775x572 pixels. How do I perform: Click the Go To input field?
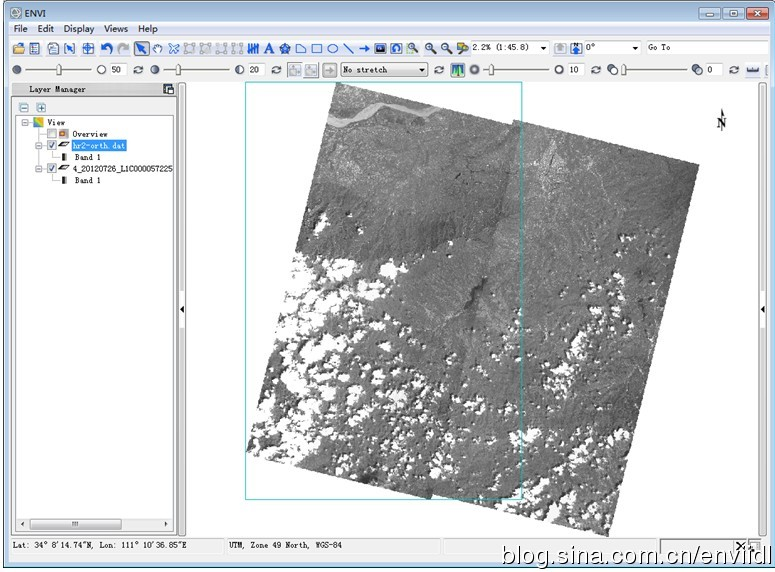(x=705, y=48)
